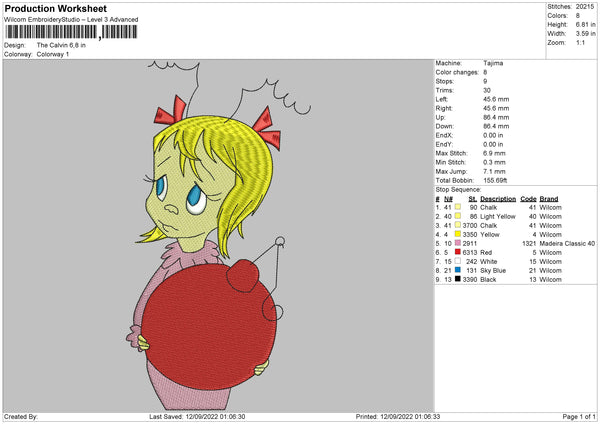Click the 'EndX:' label

pos(444,135)
